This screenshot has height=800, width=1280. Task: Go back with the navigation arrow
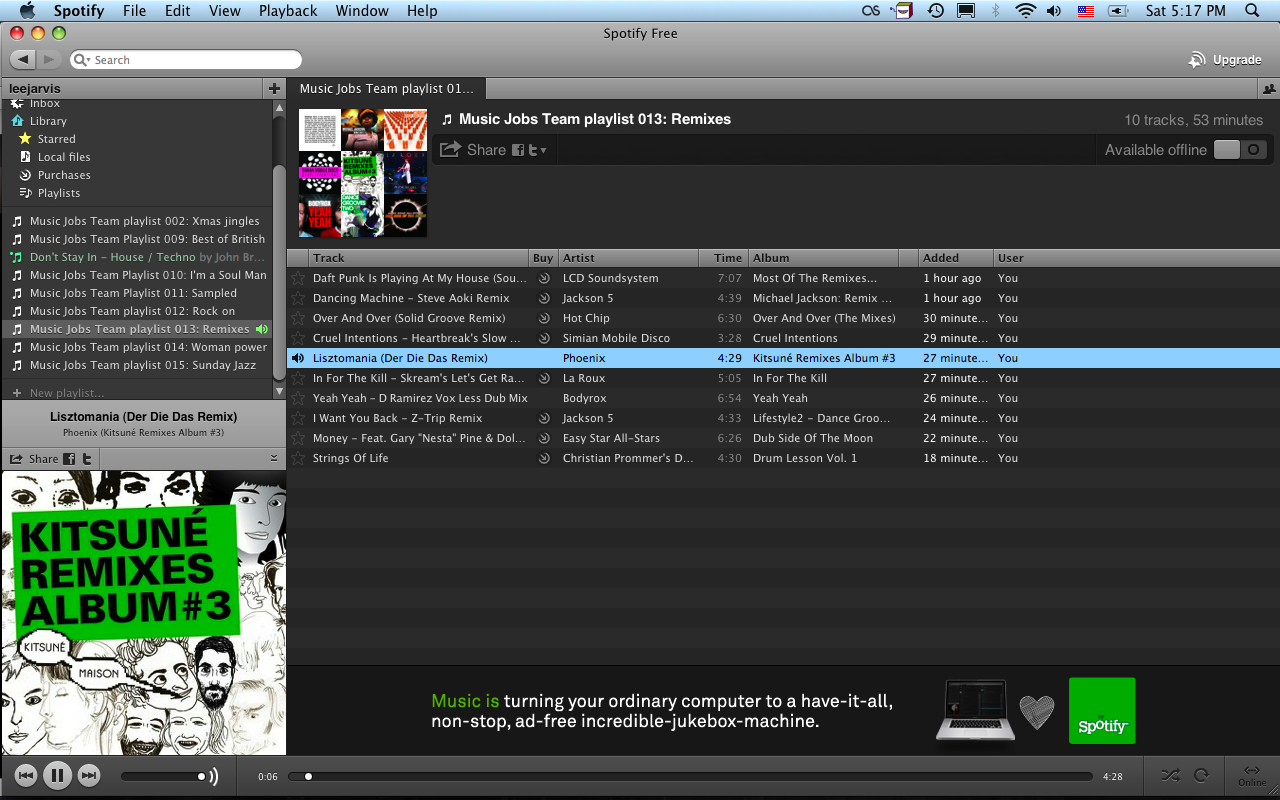click(x=24, y=60)
